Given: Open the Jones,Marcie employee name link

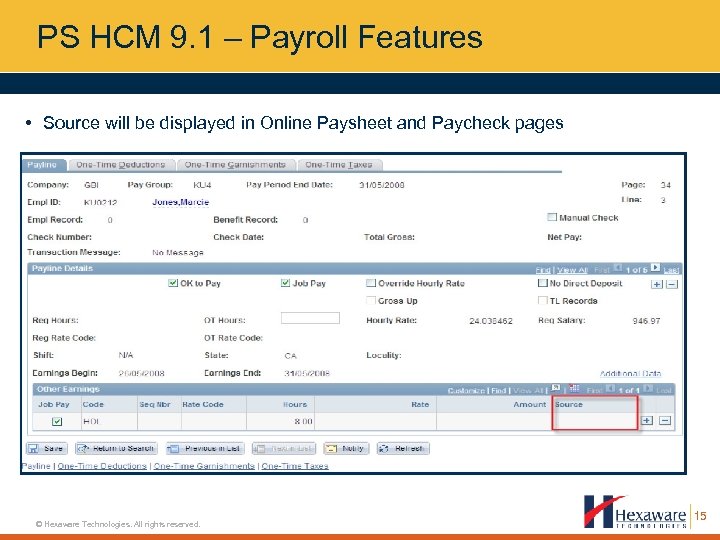Looking at the screenshot, I should (x=180, y=202).
